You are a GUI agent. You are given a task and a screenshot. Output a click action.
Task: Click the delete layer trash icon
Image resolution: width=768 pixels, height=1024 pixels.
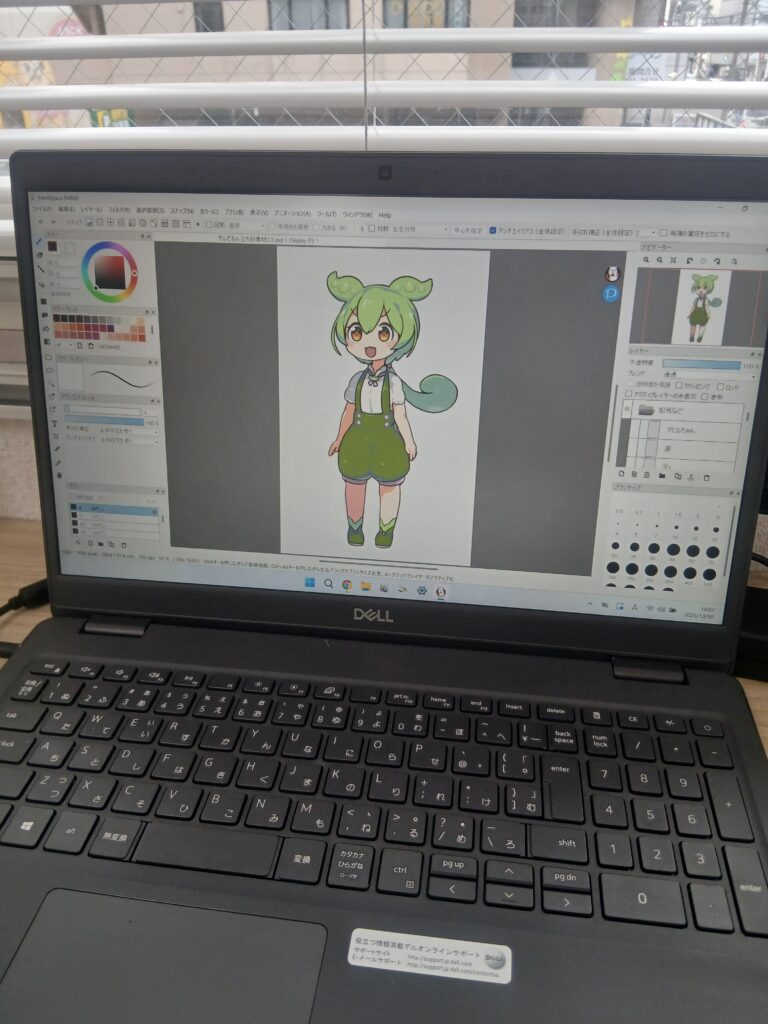tap(707, 477)
